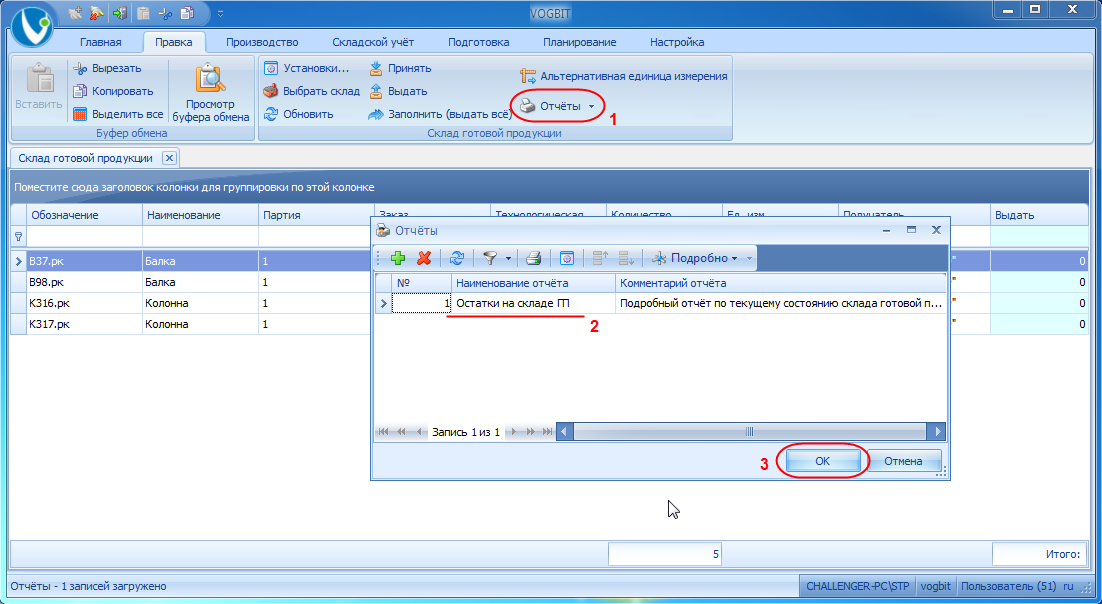Click the Отмена button

point(903,461)
